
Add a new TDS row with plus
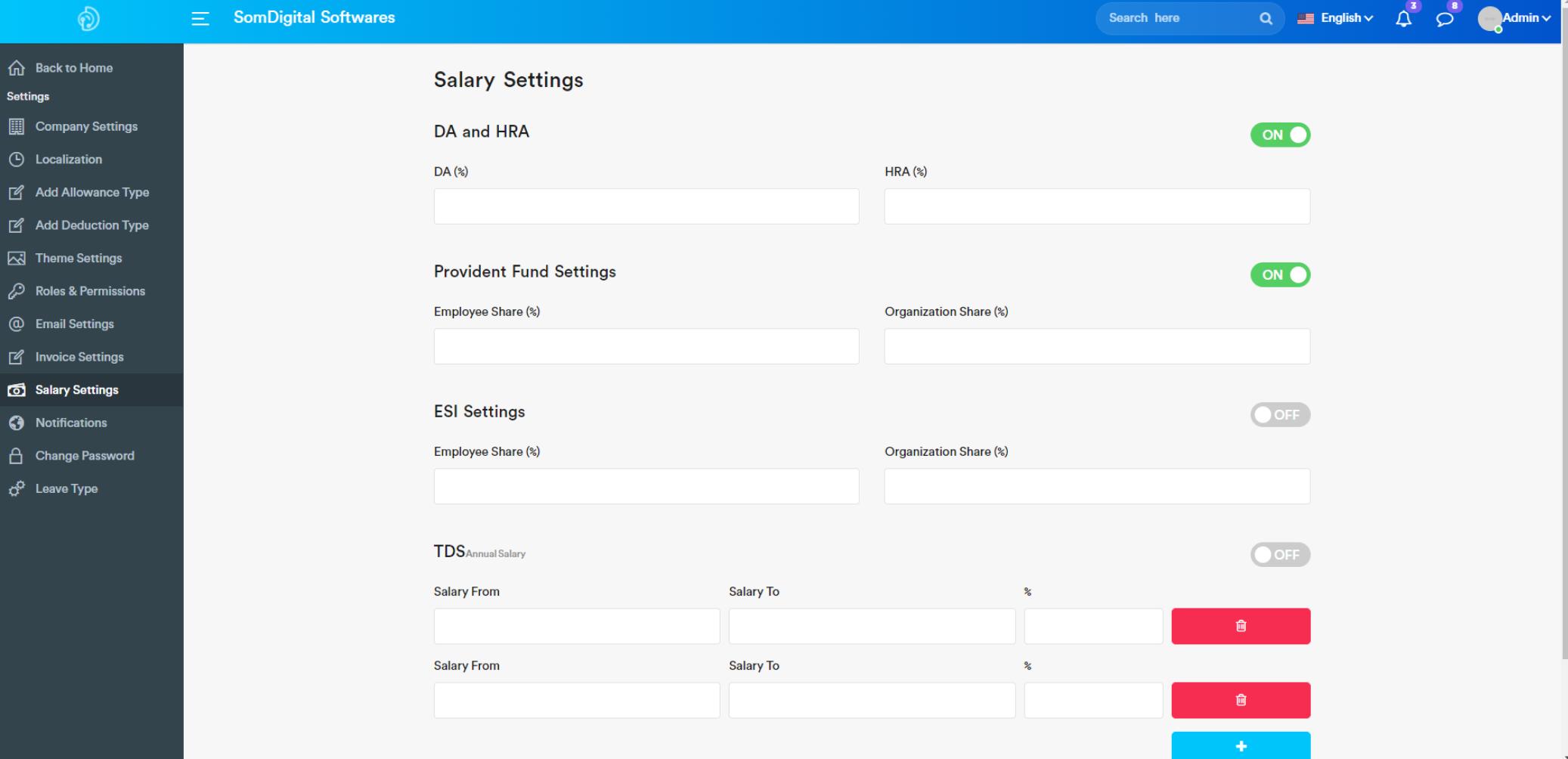(1240, 746)
